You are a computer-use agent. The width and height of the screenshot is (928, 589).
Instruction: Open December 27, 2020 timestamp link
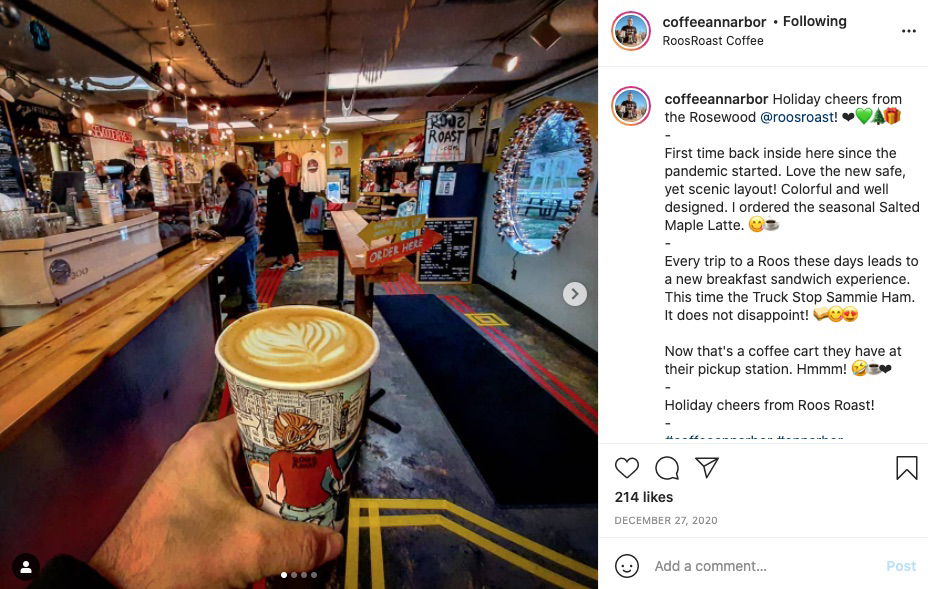[x=666, y=520]
